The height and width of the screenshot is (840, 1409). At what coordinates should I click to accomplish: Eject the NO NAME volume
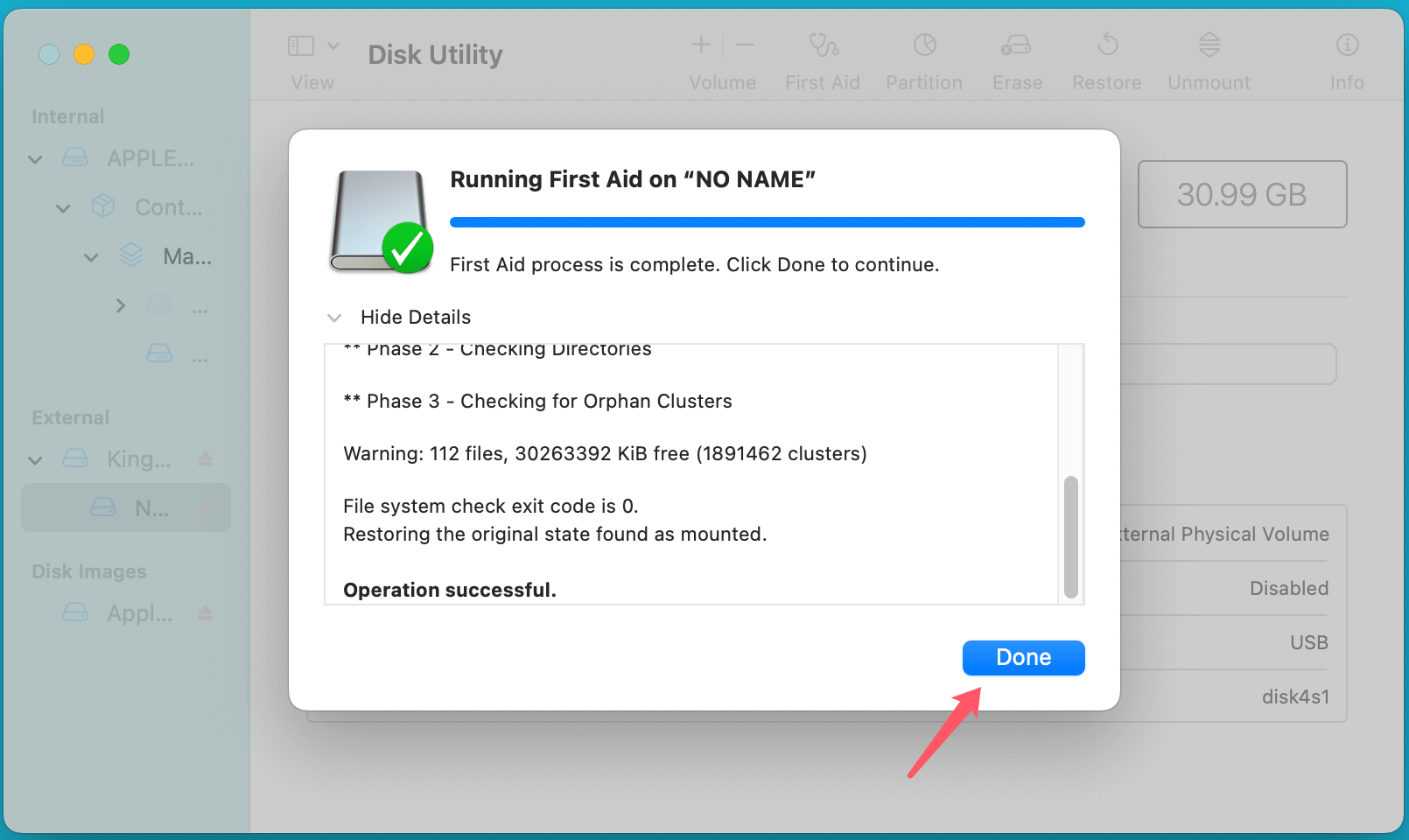(x=206, y=507)
